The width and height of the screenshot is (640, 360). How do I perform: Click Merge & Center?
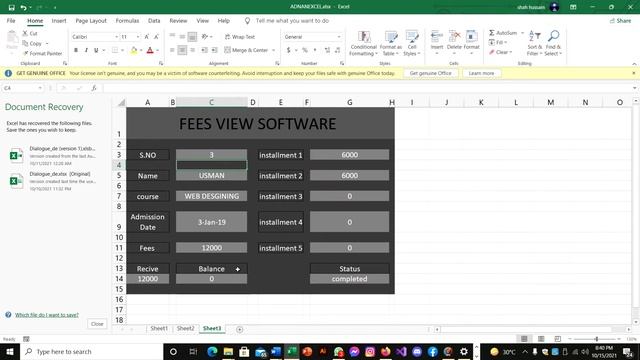[x=246, y=50]
